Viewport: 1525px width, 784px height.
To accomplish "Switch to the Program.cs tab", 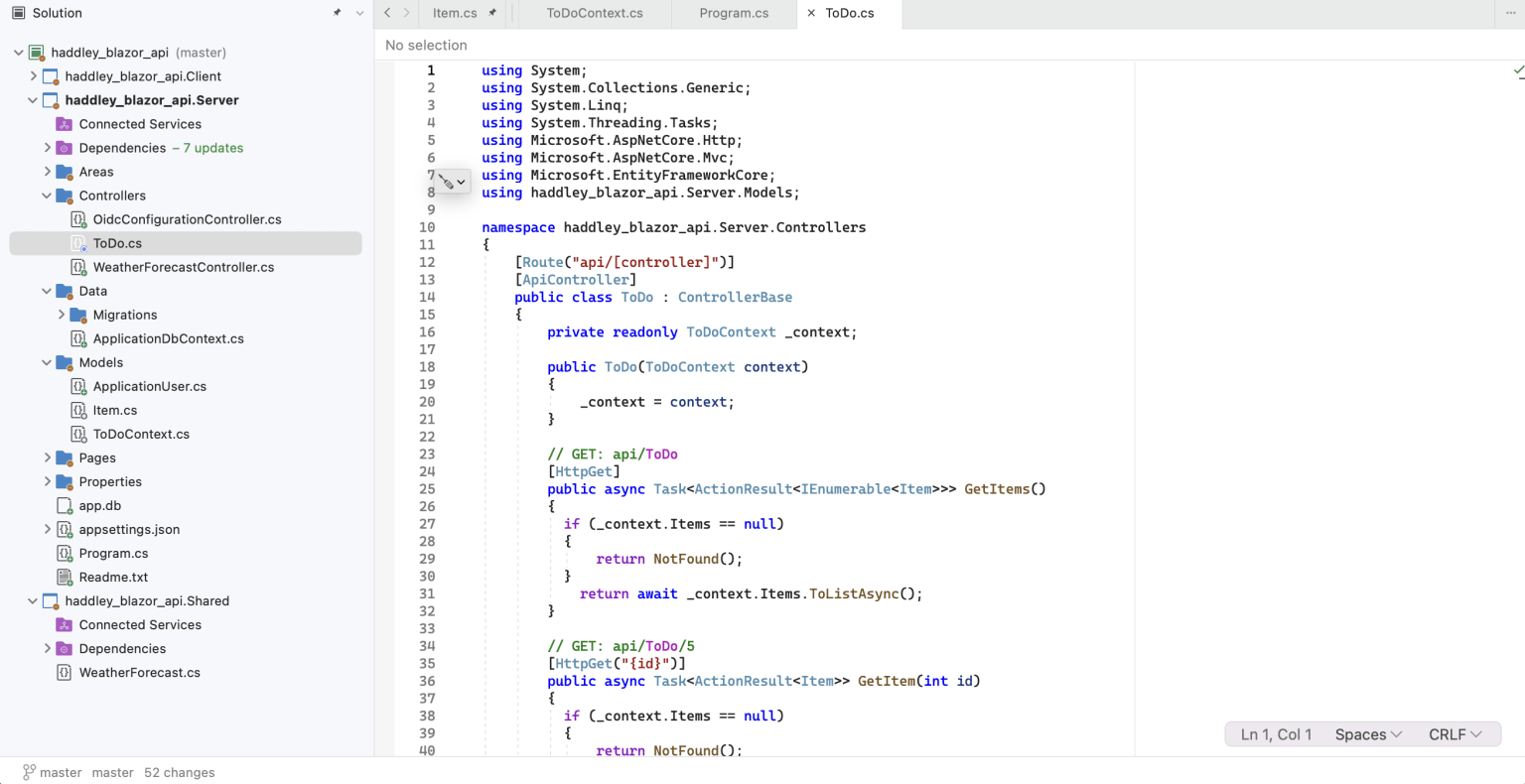I will 734,13.
